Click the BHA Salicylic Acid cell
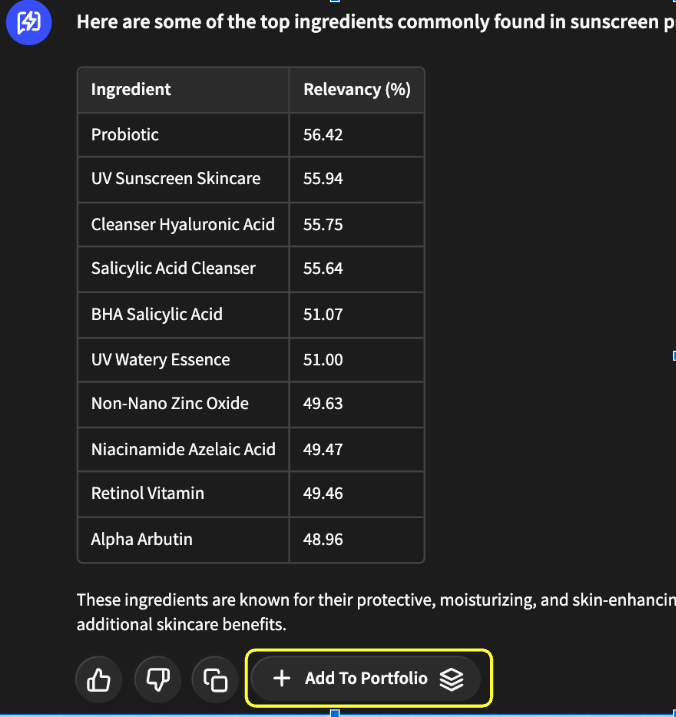676x717 pixels. click(x=157, y=314)
